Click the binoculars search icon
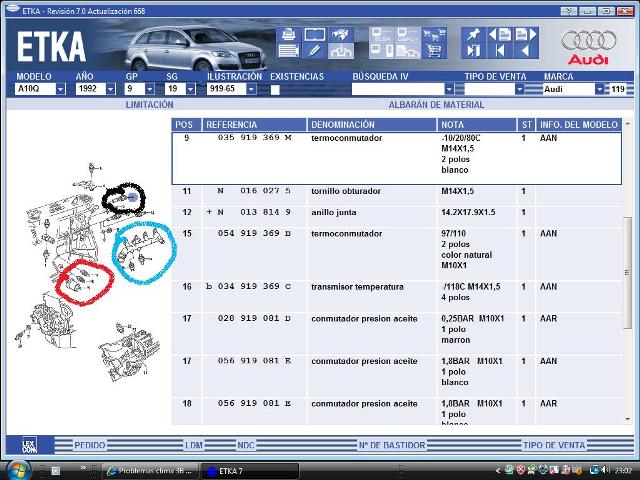Viewport: 640px width, 480px height. [340, 35]
